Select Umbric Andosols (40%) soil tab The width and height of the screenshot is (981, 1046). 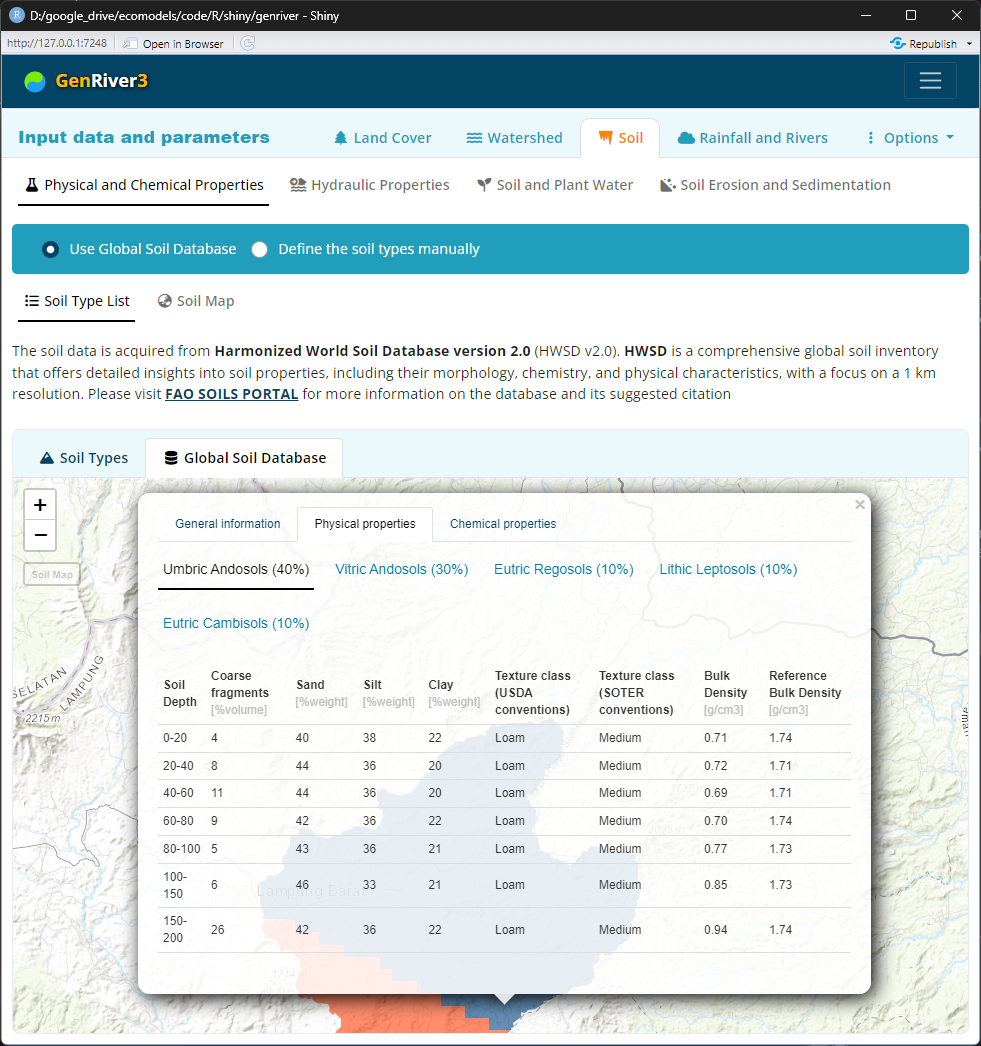click(236, 570)
